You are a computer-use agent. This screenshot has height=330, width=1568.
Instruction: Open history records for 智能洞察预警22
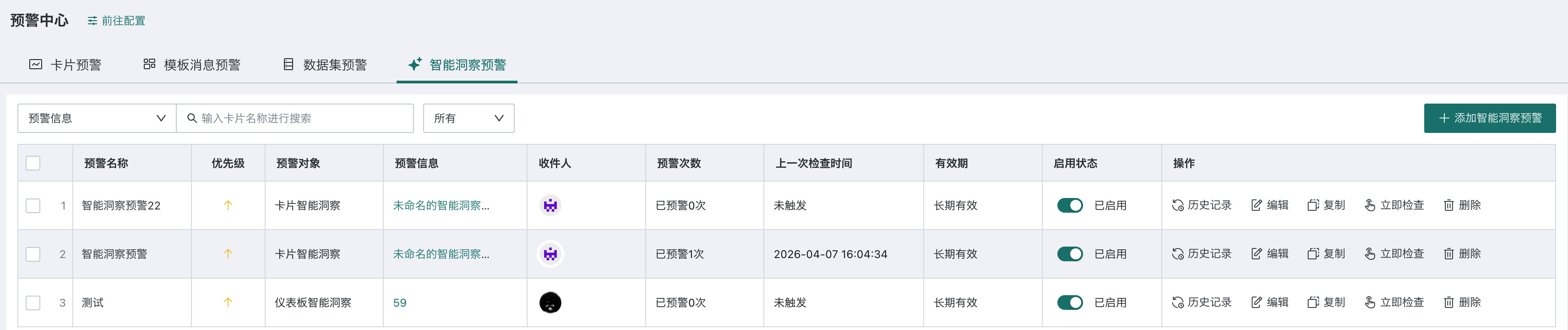click(x=1202, y=205)
